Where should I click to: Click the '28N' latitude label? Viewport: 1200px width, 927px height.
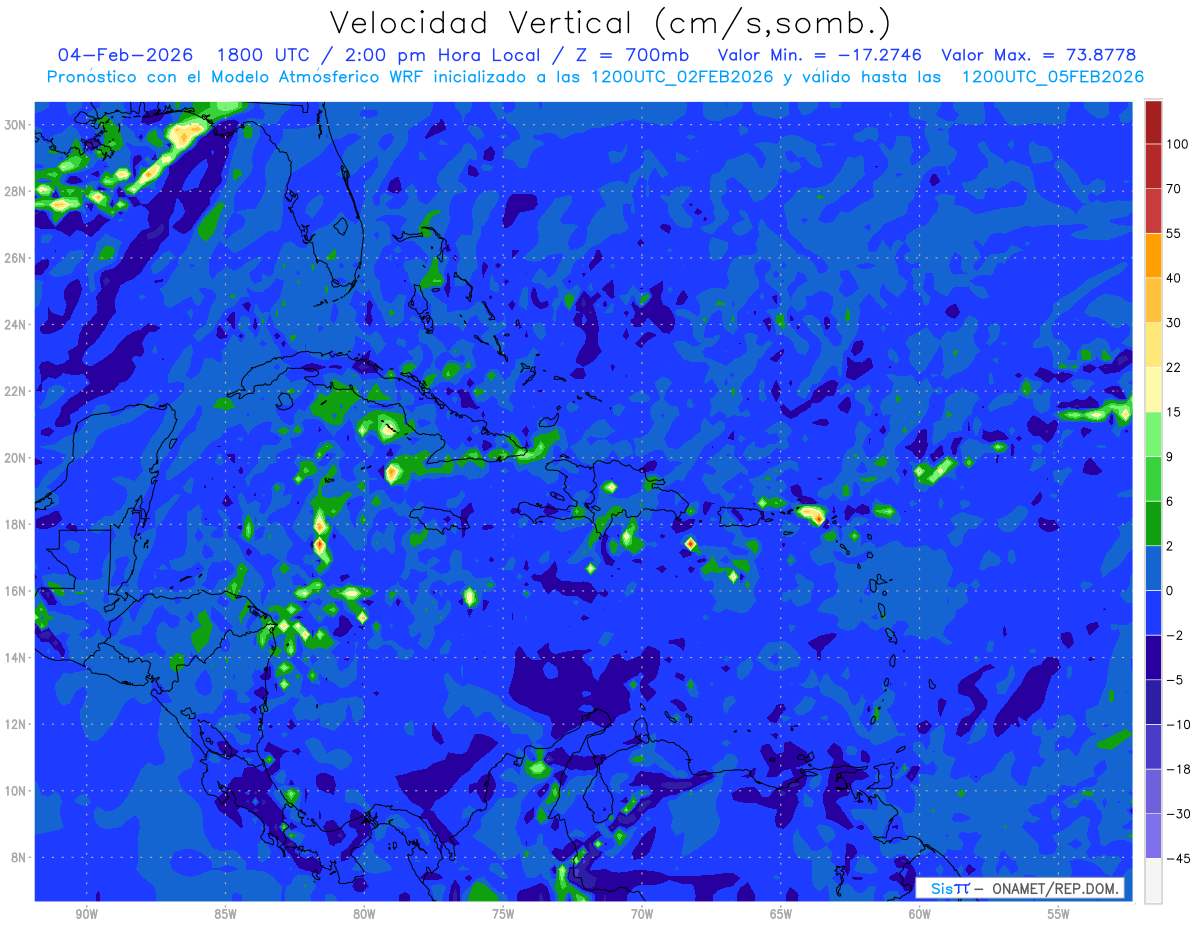(x=17, y=191)
